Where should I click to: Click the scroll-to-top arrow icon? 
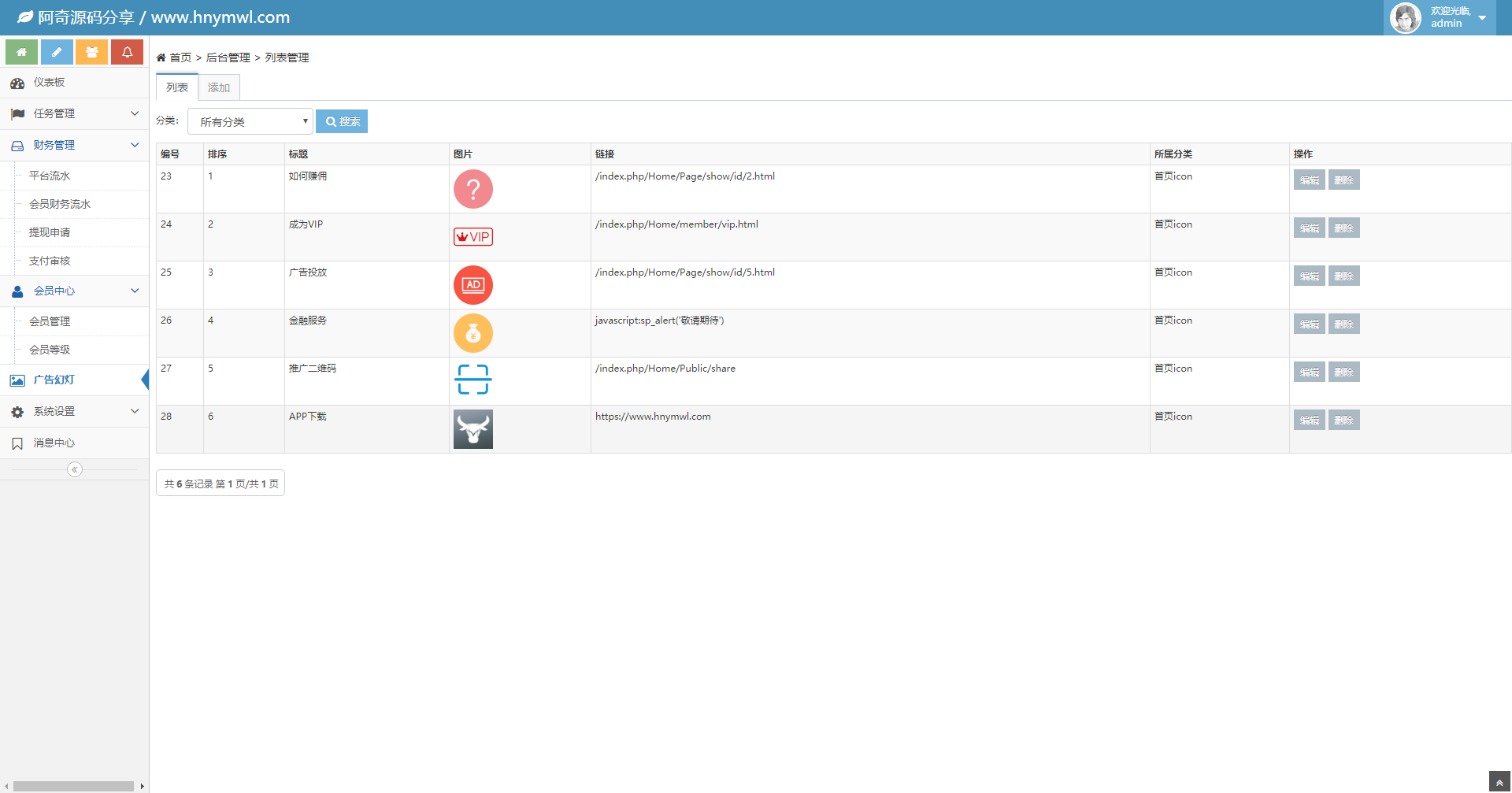1499,783
